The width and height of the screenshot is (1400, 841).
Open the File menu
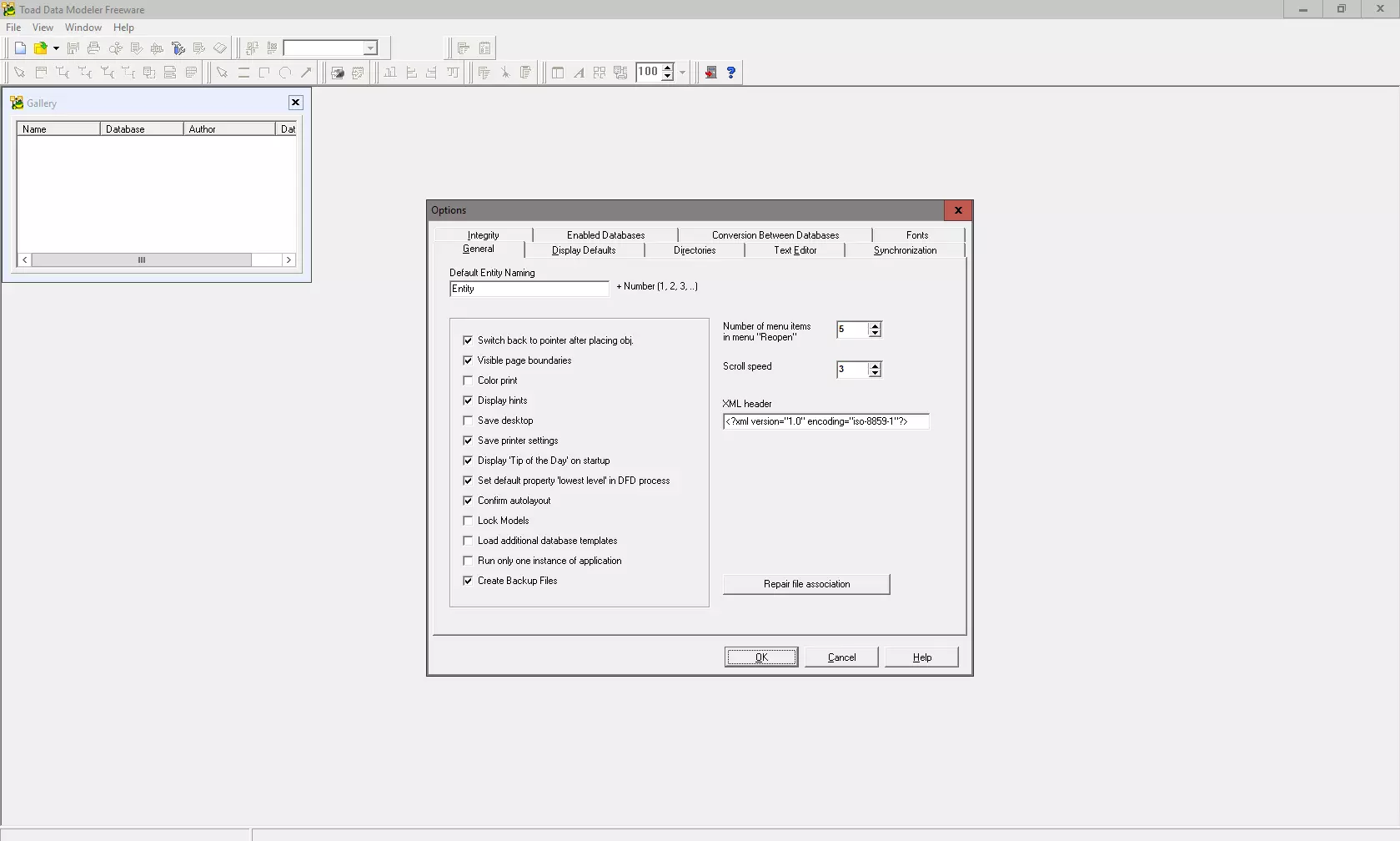click(13, 28)
